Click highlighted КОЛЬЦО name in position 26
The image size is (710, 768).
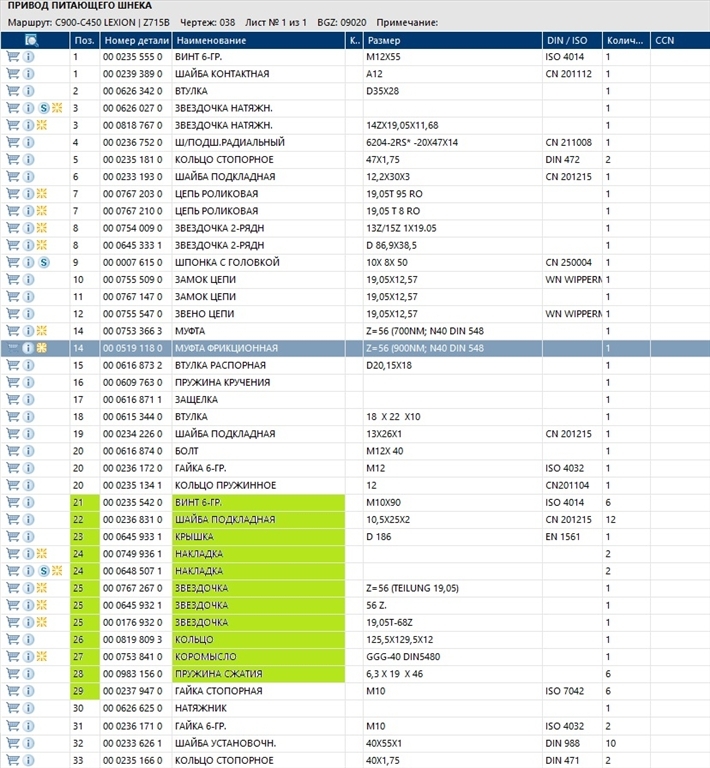click(259, 639)
